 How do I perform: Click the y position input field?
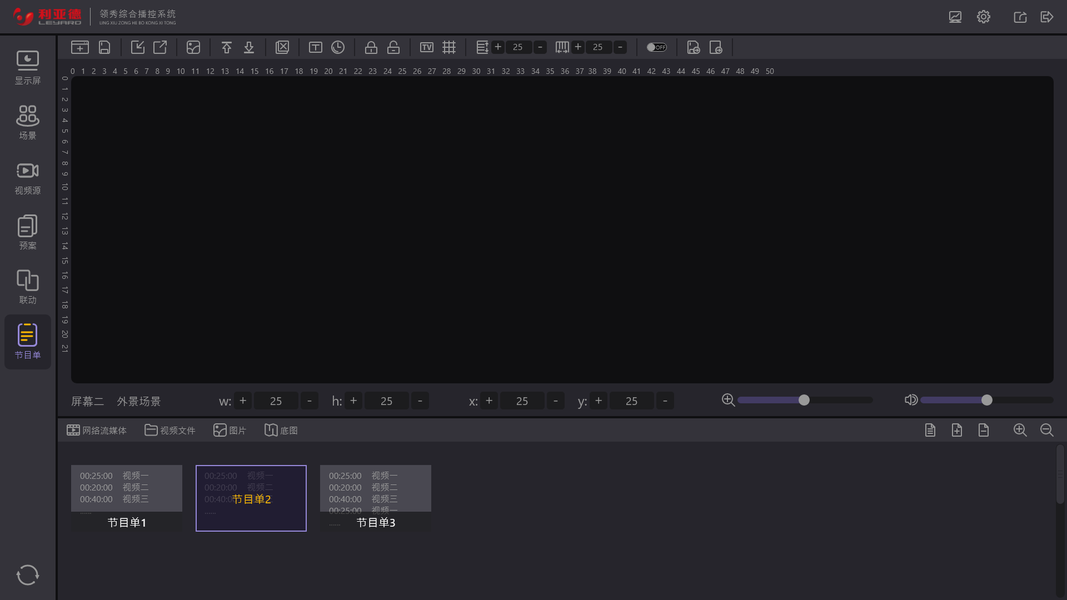631,401
